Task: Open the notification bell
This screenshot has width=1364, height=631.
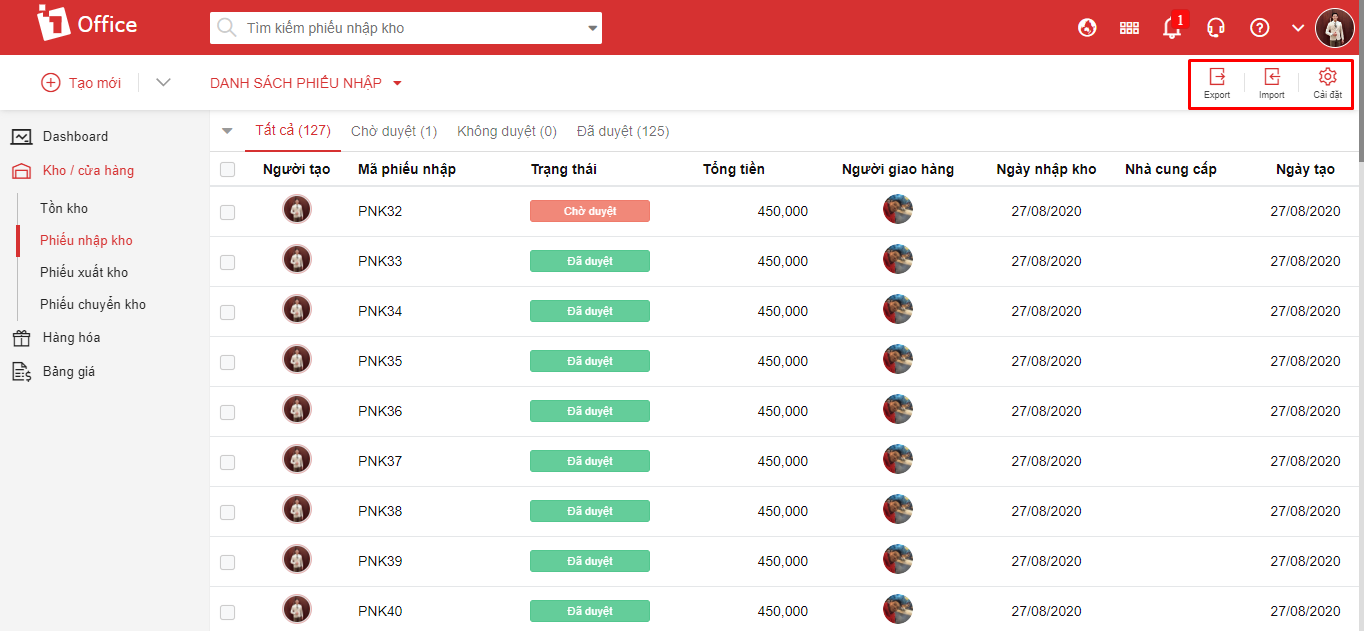Action: (1172, 28)
